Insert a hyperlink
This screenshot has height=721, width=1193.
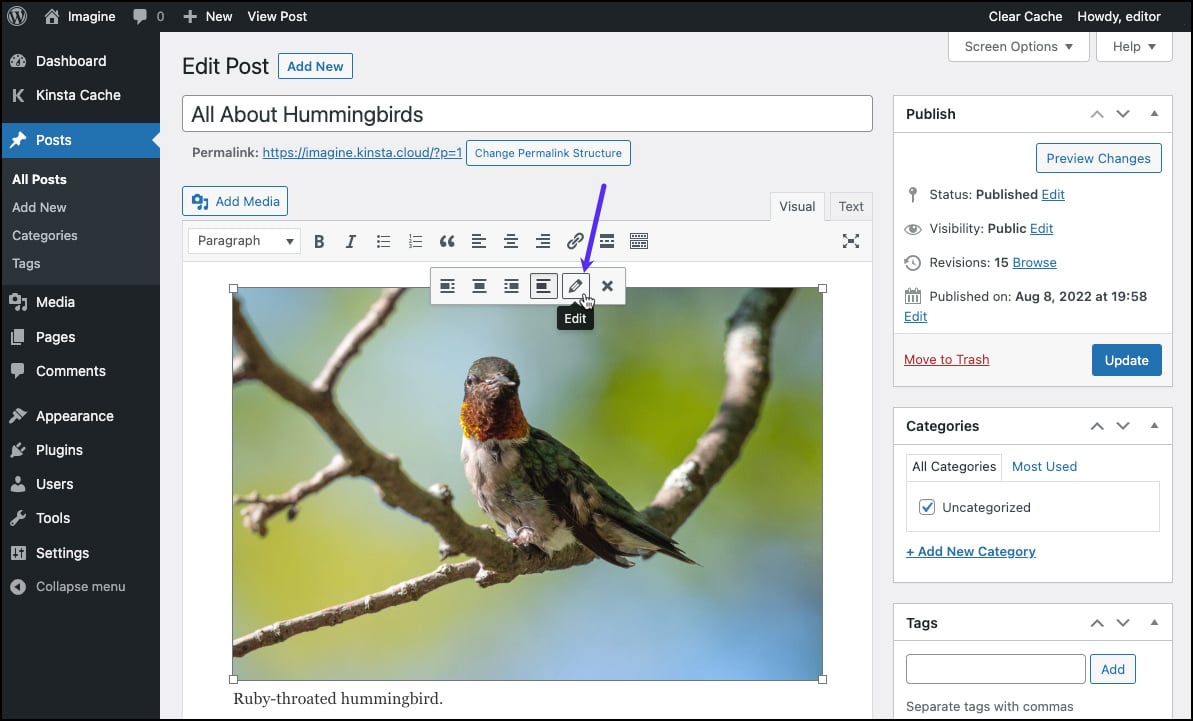pyautogui.click(x=575, y=241)
